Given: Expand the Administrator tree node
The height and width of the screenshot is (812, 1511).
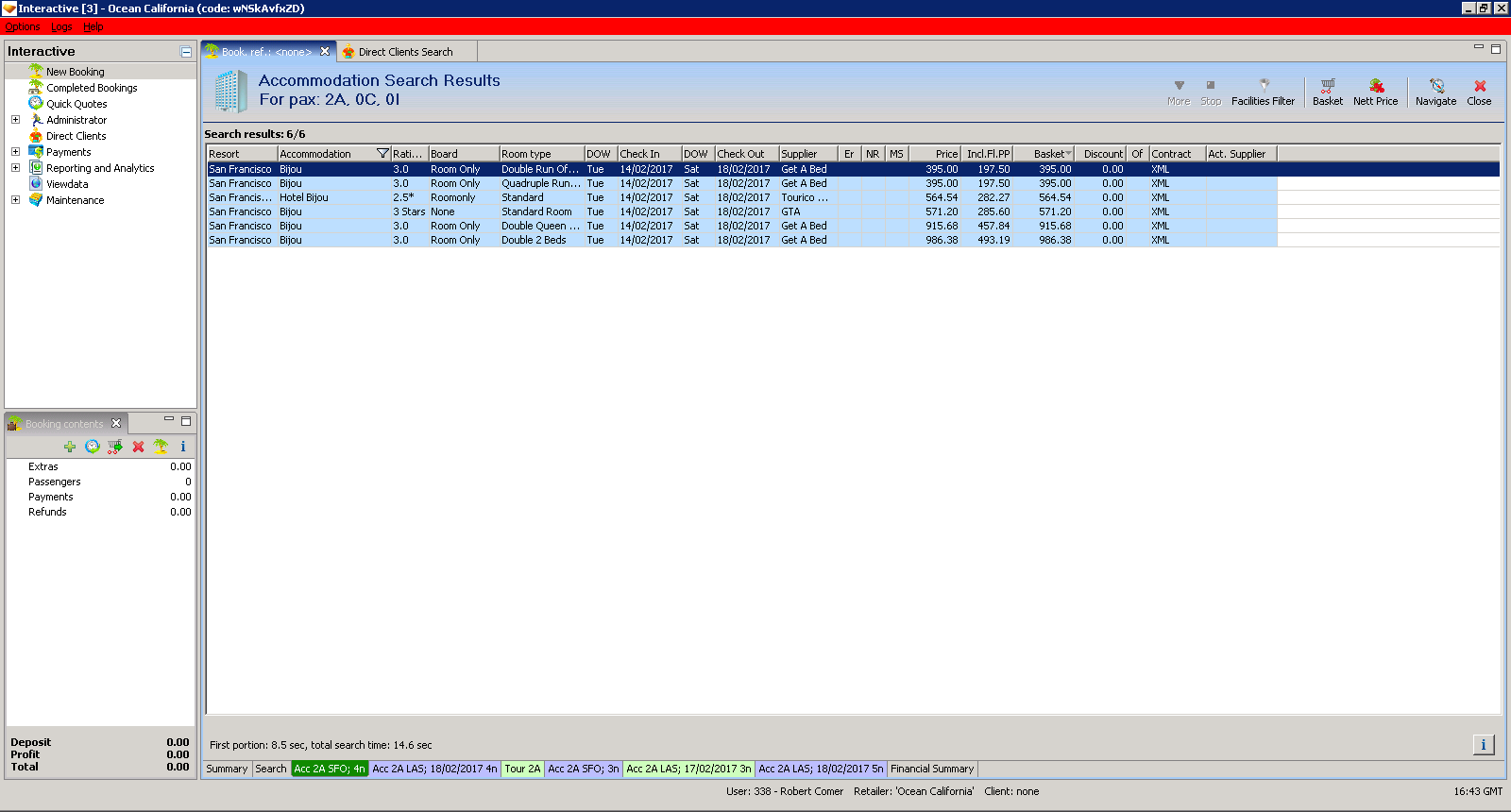Looking at the screenshot, I should point(15,120).
